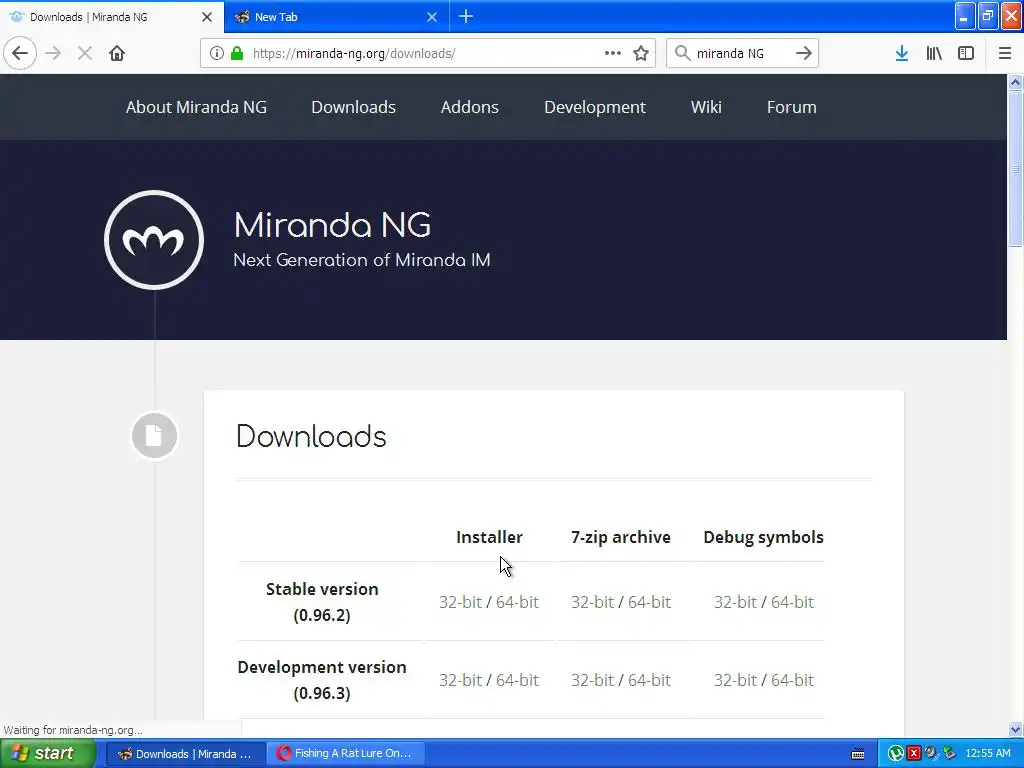Show site information with the info icon
The height and width of the screenshot is (768, 1024).
point(217,53)
